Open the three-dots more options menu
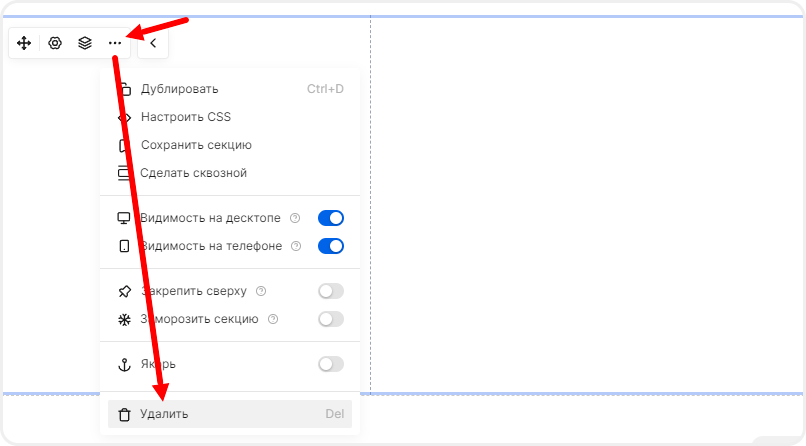Screen dimensions: 806x446 pyautogui.click(x=115, y=44)
